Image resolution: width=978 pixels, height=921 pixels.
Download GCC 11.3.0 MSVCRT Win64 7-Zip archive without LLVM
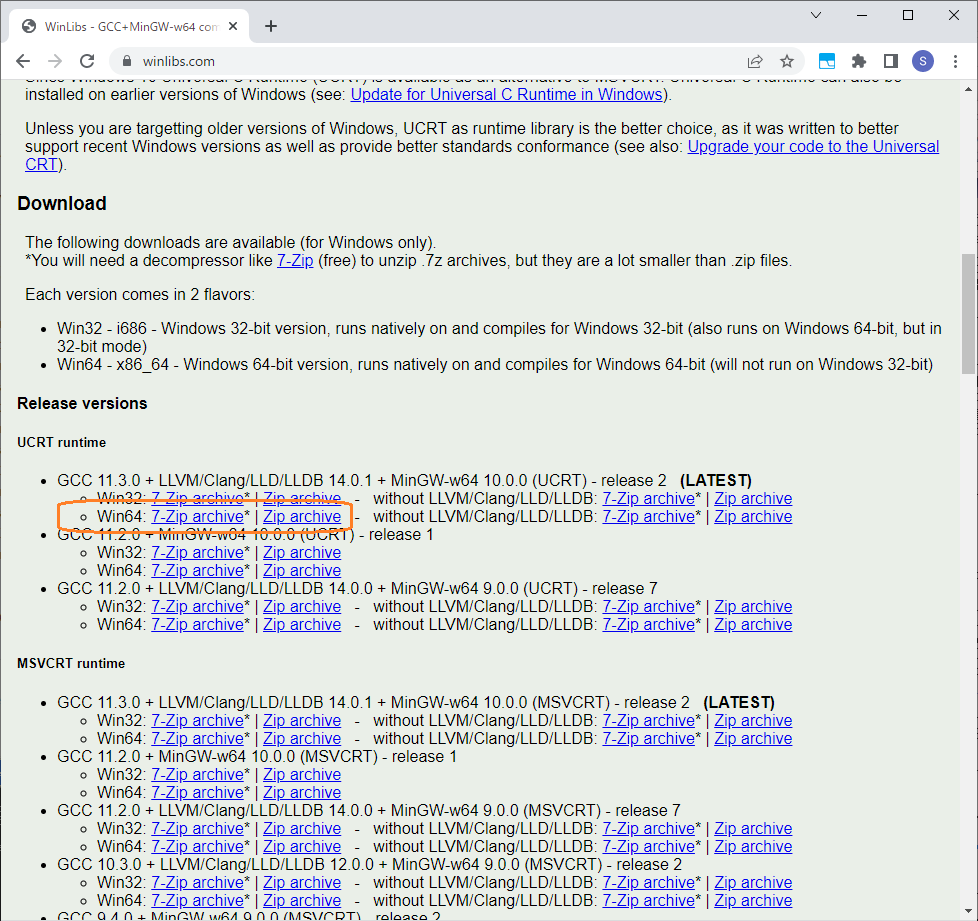click(x=649, y=739)
